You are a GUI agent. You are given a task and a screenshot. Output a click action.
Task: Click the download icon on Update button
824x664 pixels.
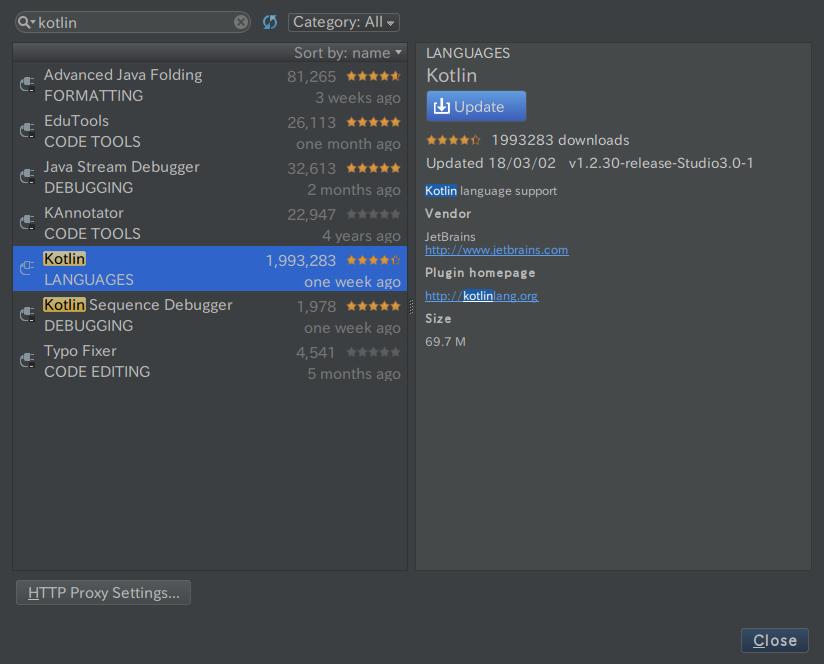tap(441, 106)
